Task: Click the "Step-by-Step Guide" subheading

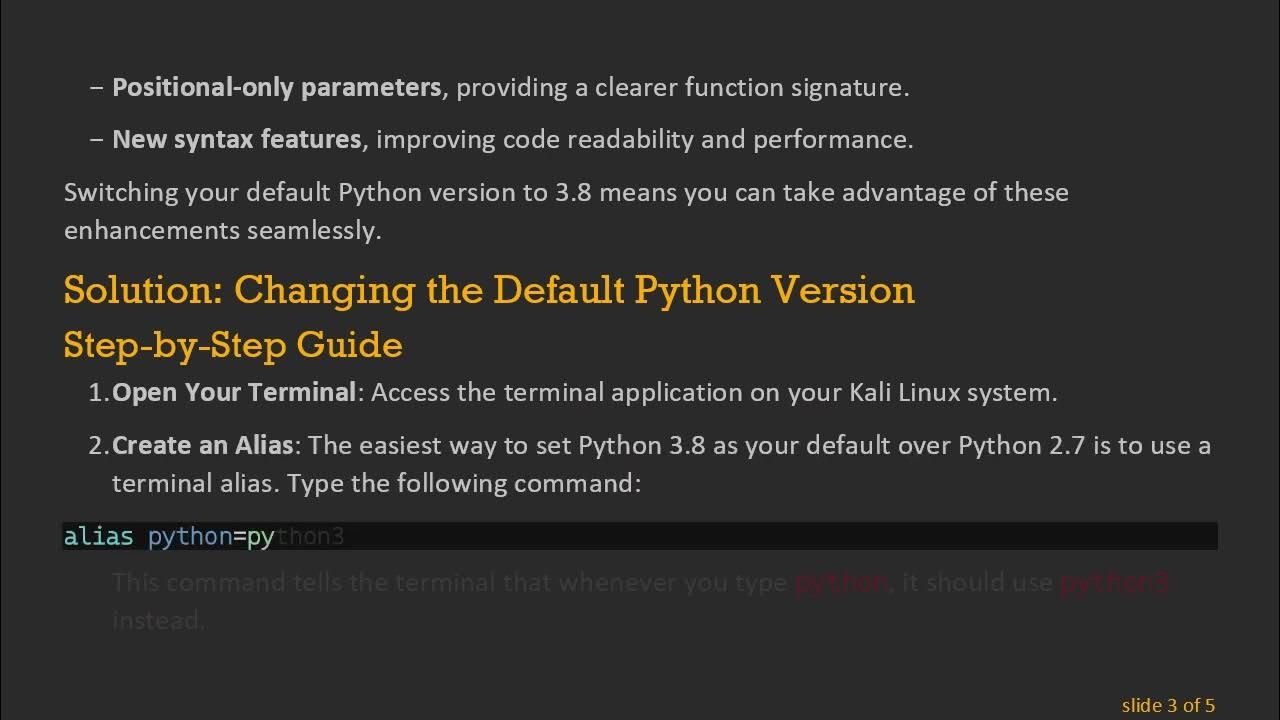Action: (x=233, y=345)
